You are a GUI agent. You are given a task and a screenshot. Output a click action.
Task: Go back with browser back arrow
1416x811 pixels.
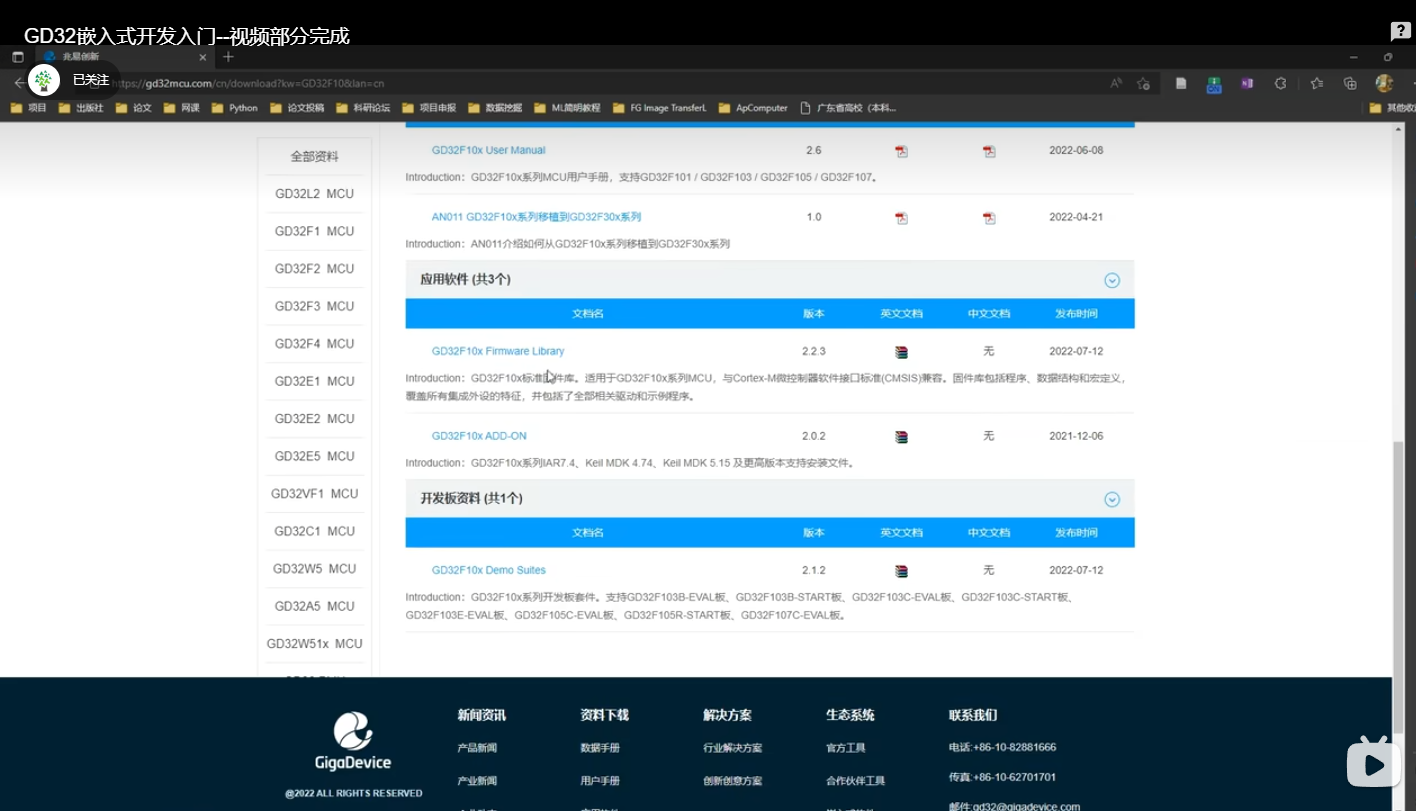(19, 83)
